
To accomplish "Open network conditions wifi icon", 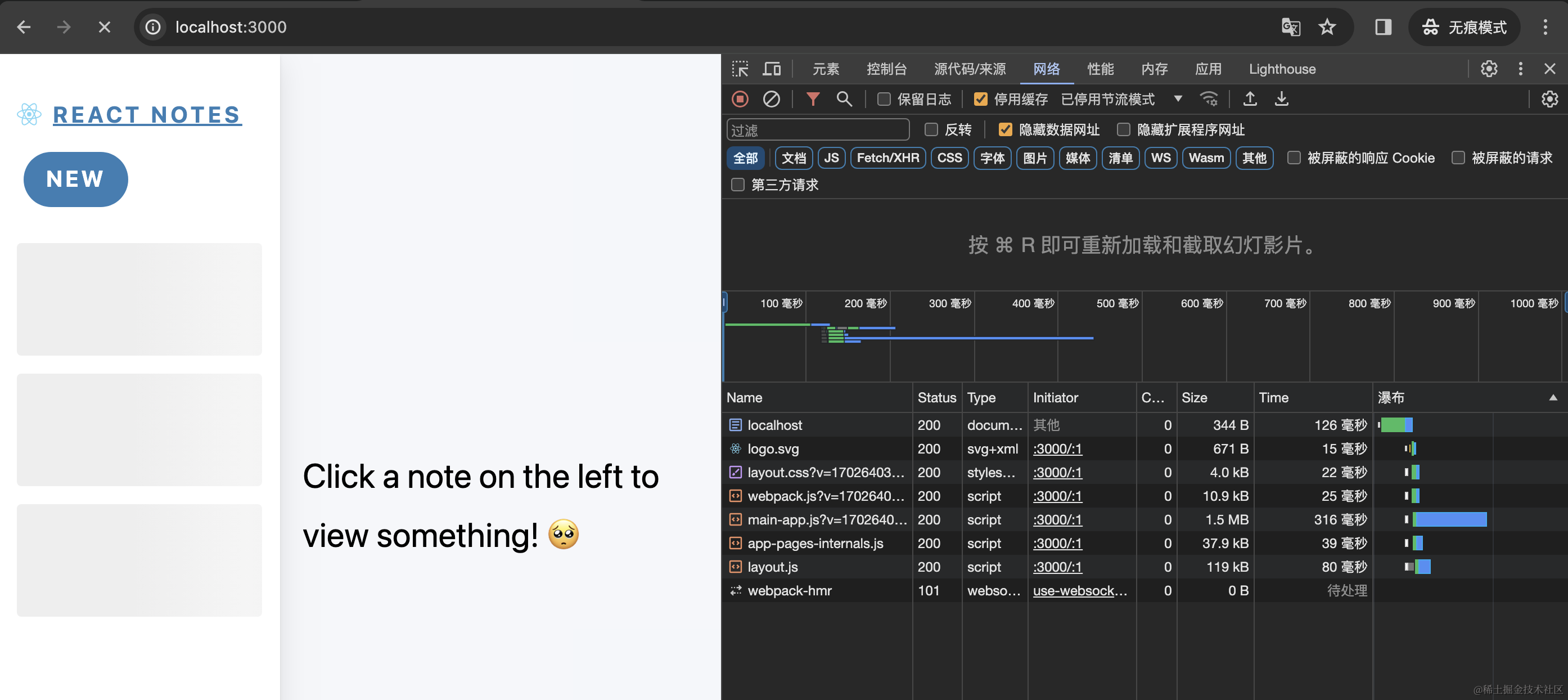I will coord(1209,98).
